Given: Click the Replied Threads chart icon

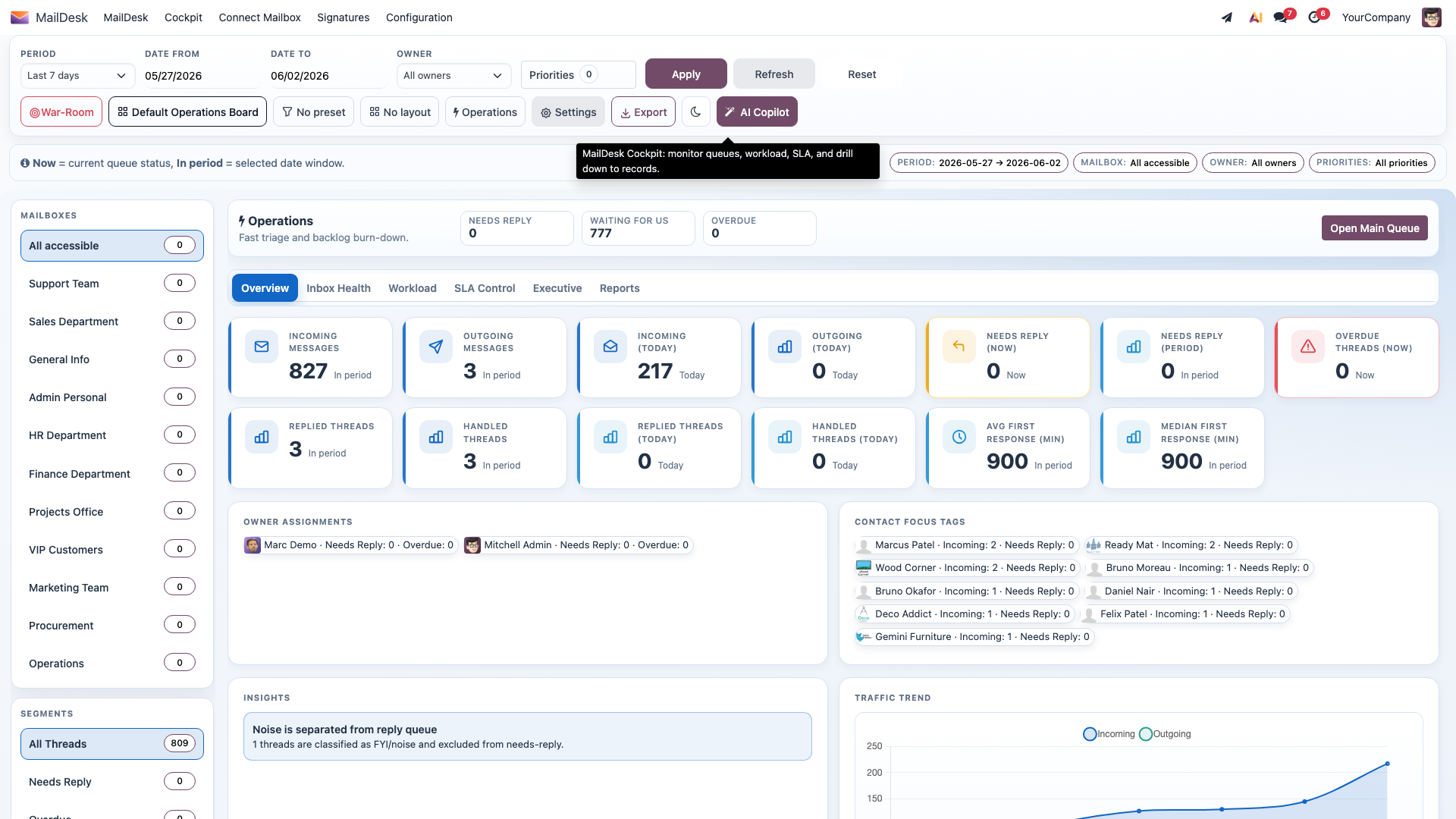Looking at the screenshot, I should coord(262,437).
